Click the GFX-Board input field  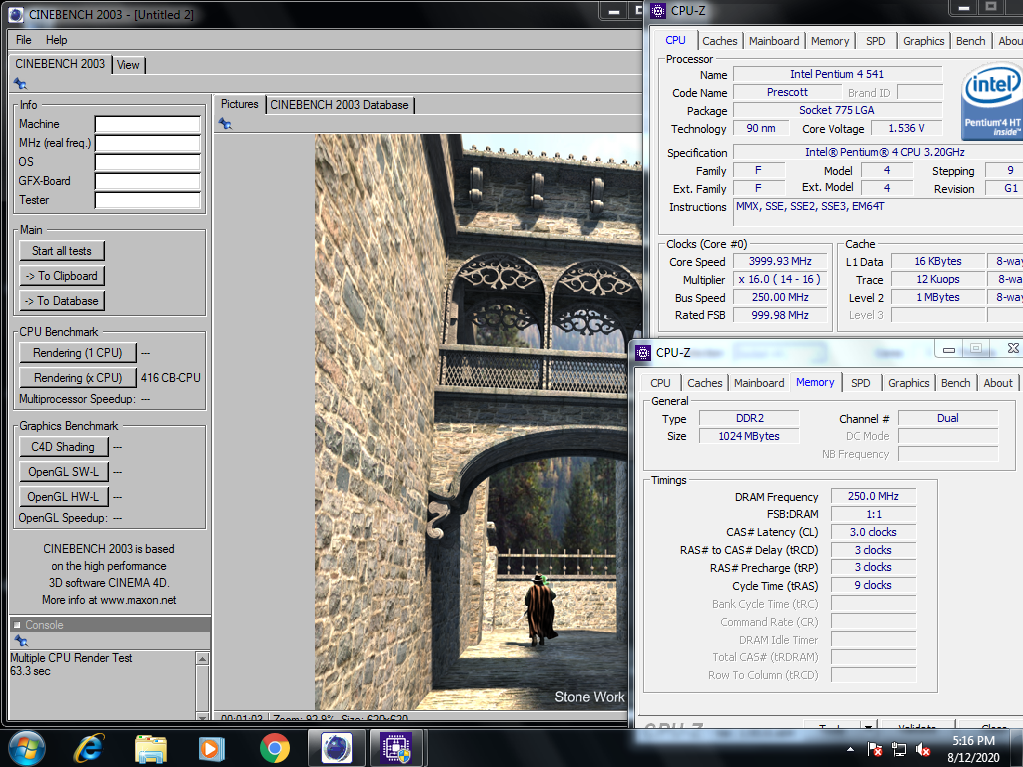(x=147, y=181)
